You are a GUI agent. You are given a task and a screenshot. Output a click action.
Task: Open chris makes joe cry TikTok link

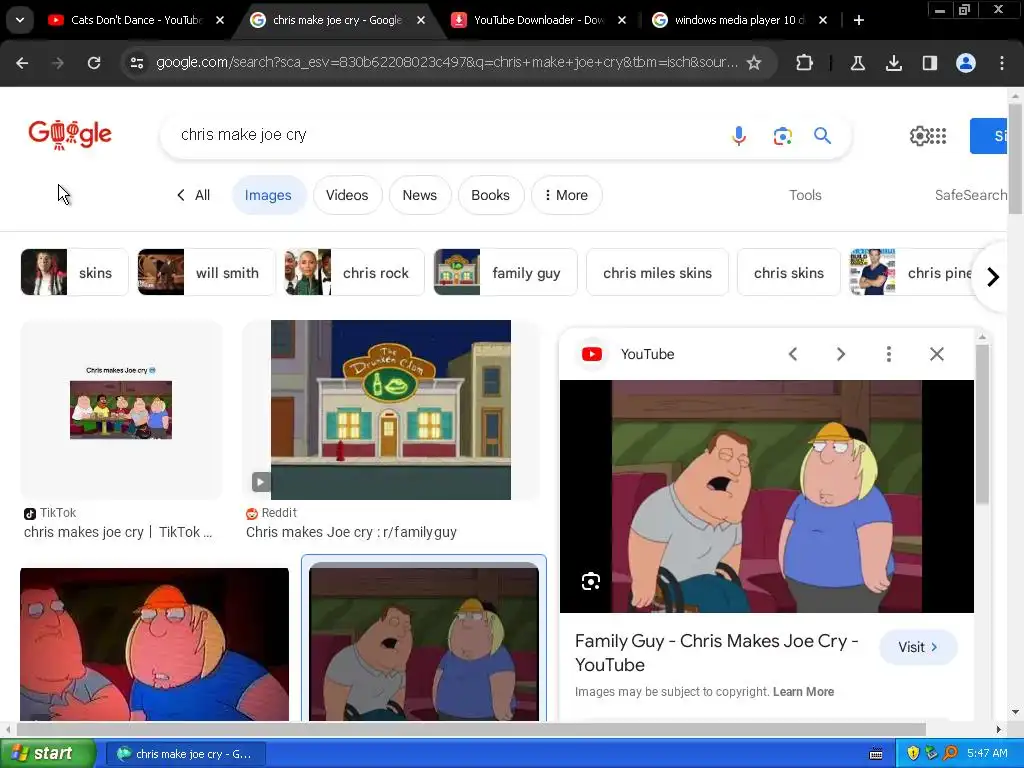click(x=118, y=532)
